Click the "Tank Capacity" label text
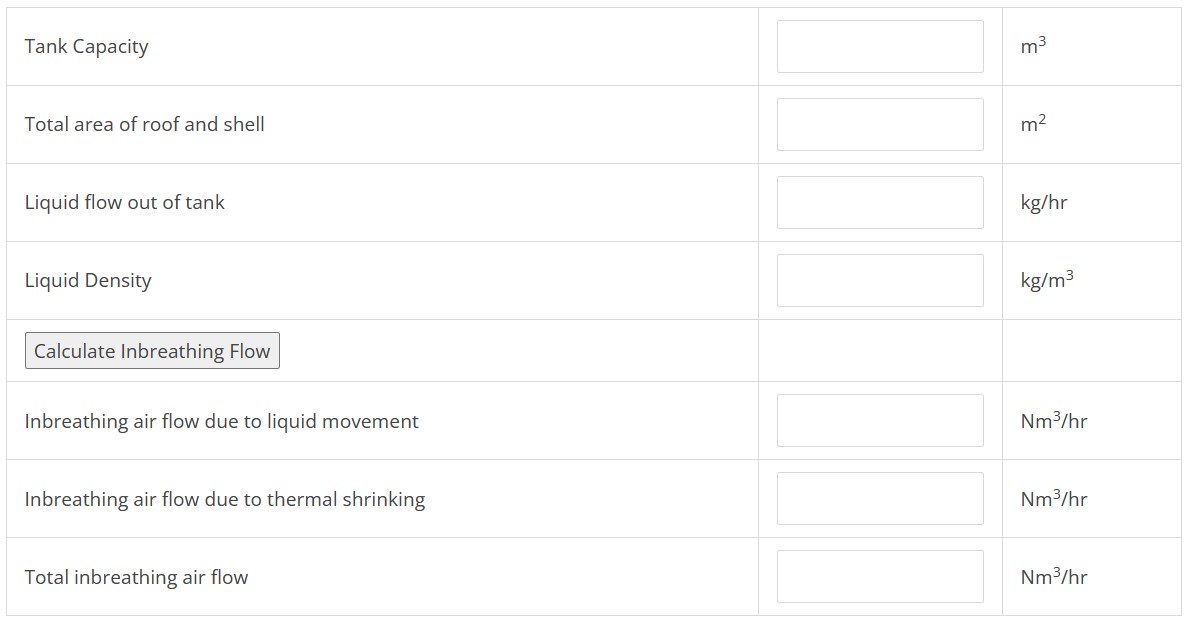This screenshot has width=1186, height=619. click(87, 47)
